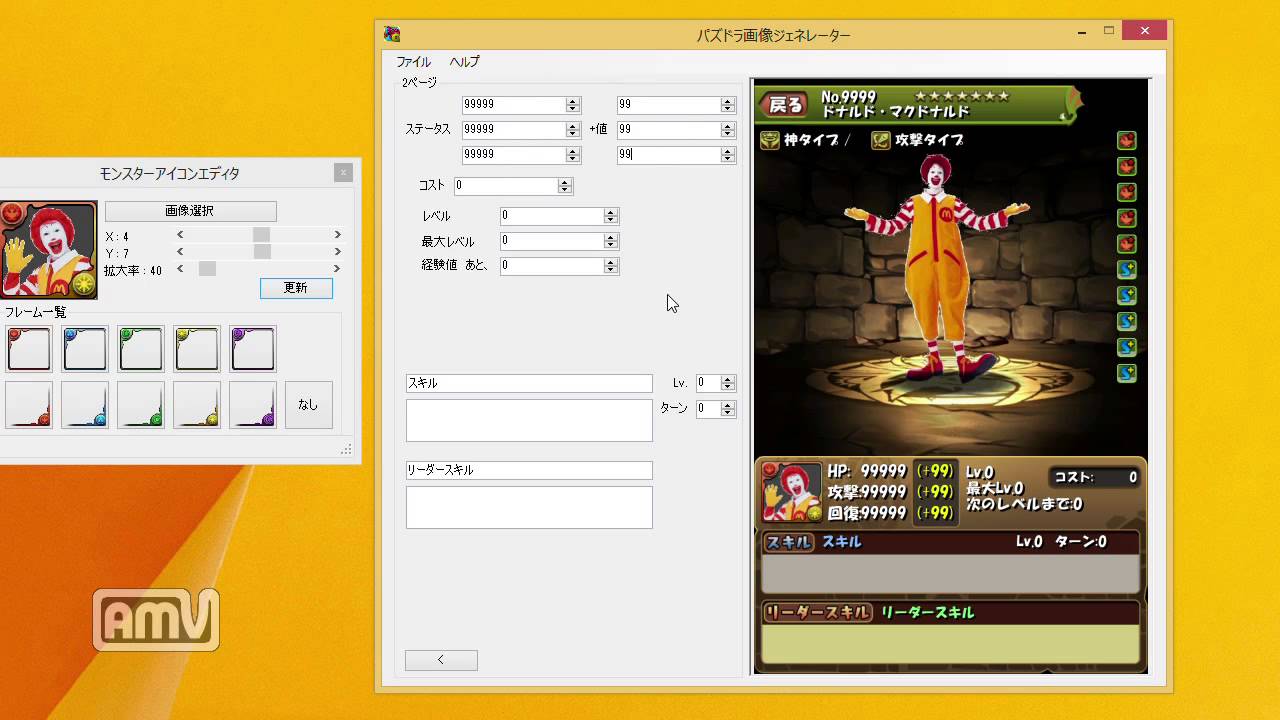Click the 更新 button
1280x720 pixels.
tap(296, 288)
